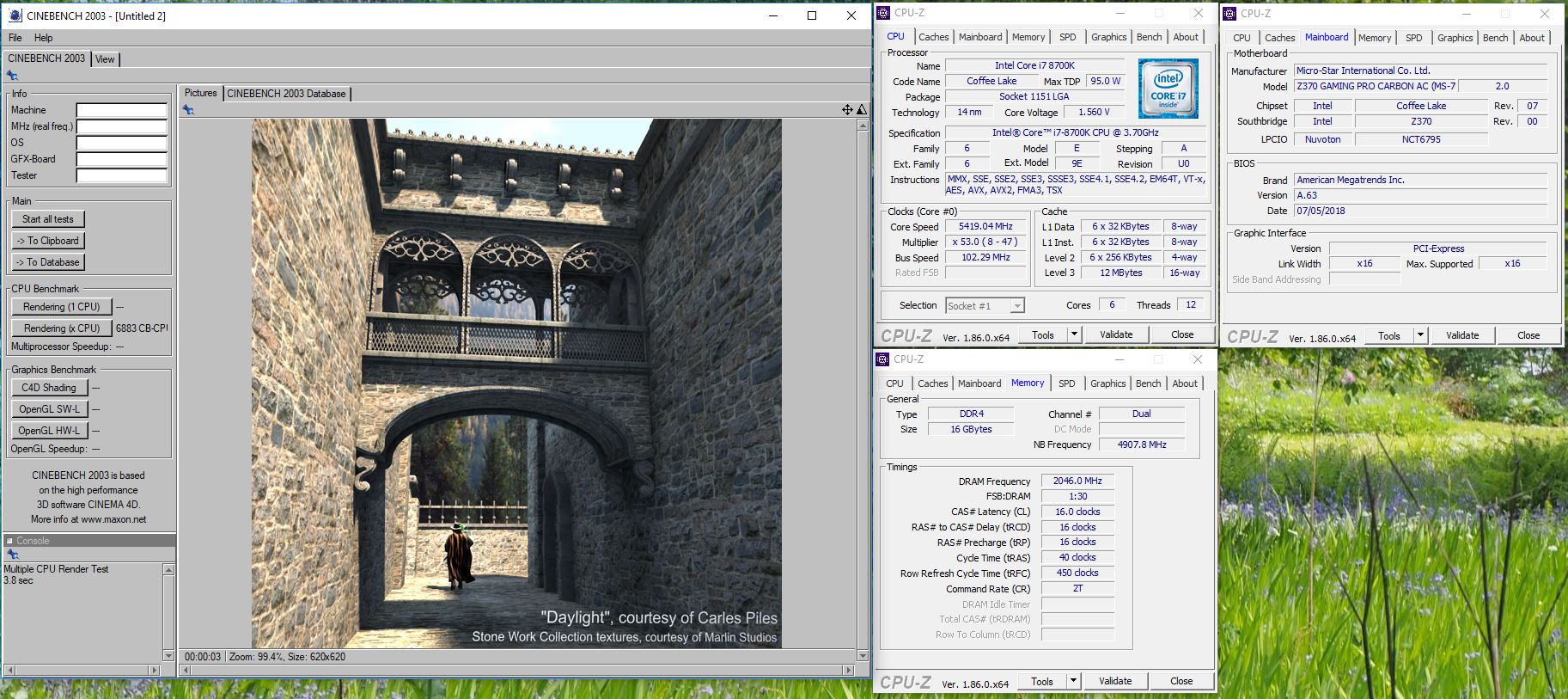The width and height of the screenshot is (1568, 699).
Task: Click the Z370 GAMING PRO CARBON AC model field
Action: point(1376,86)
